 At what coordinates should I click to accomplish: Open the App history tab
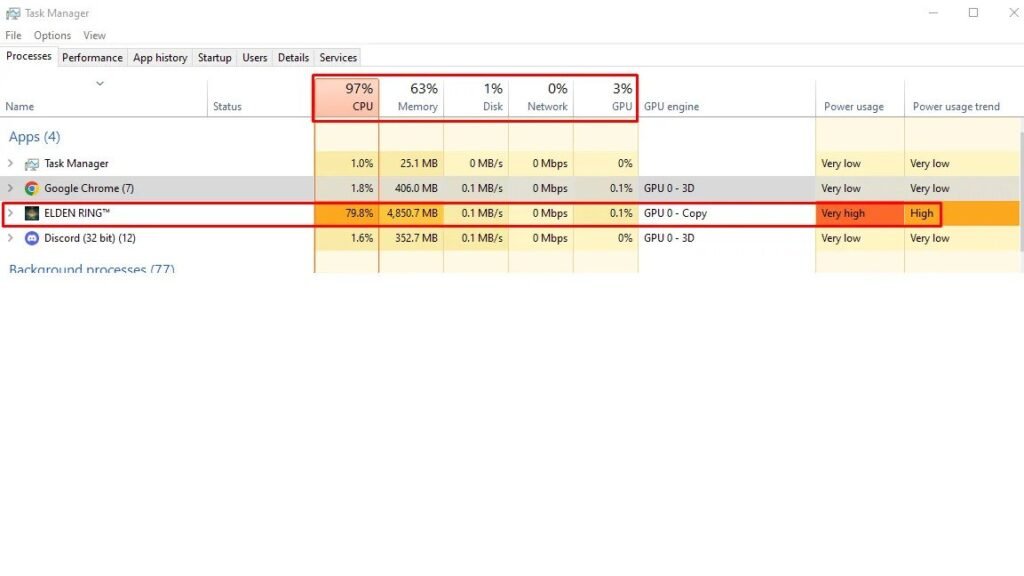[159, 57]
